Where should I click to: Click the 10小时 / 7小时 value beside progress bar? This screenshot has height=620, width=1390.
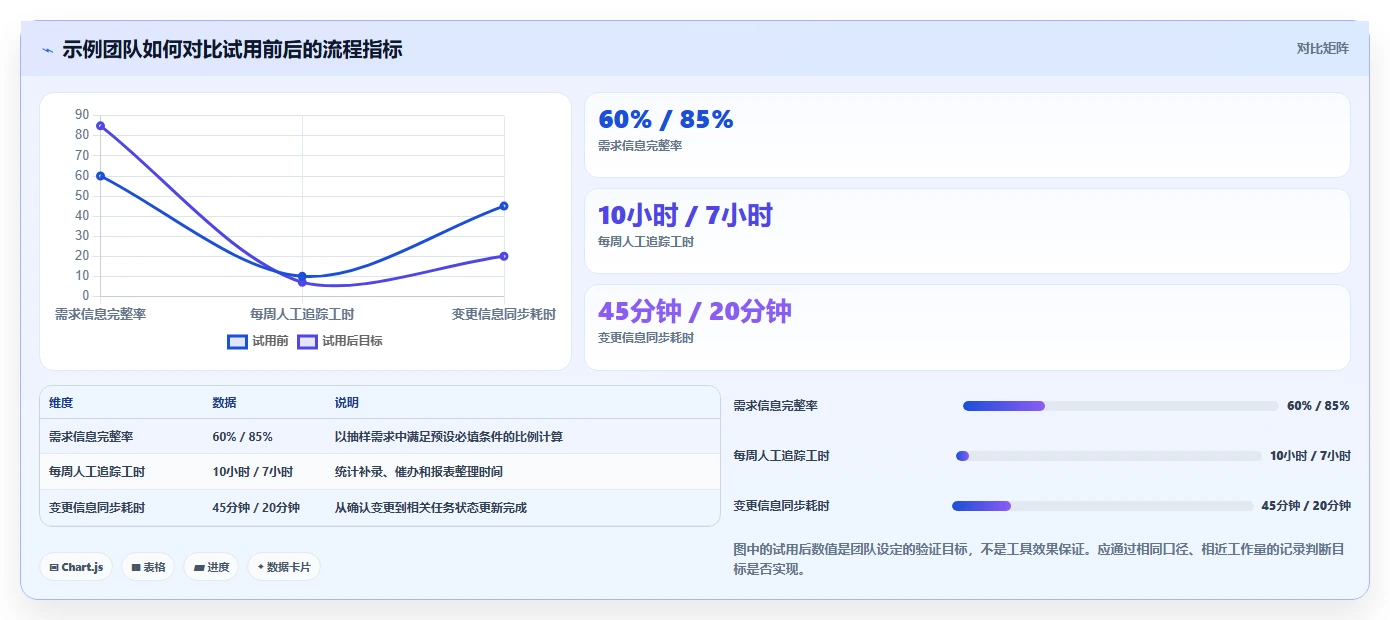tap(1310, 456)
